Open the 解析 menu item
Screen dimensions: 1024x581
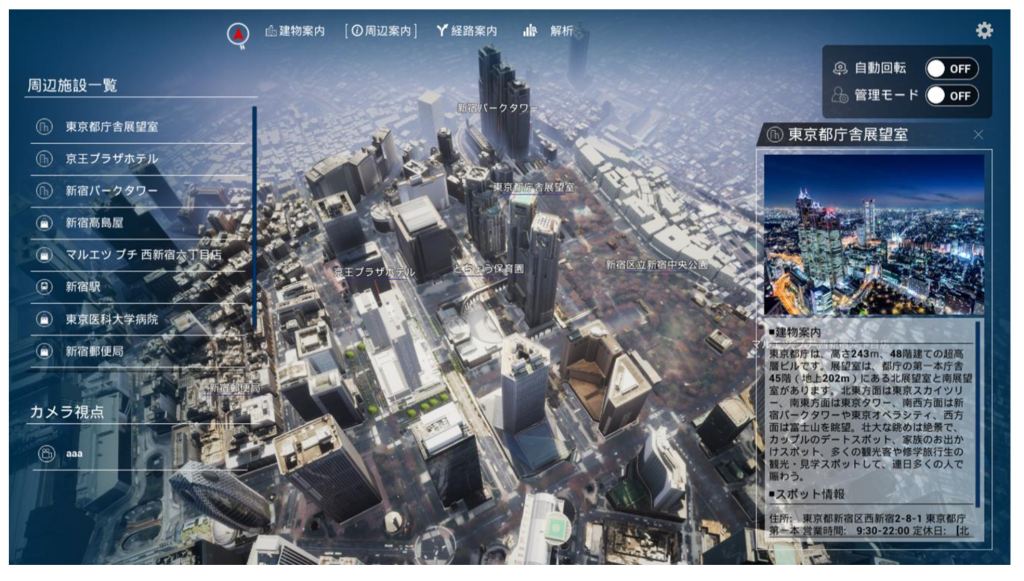[548, 31]
